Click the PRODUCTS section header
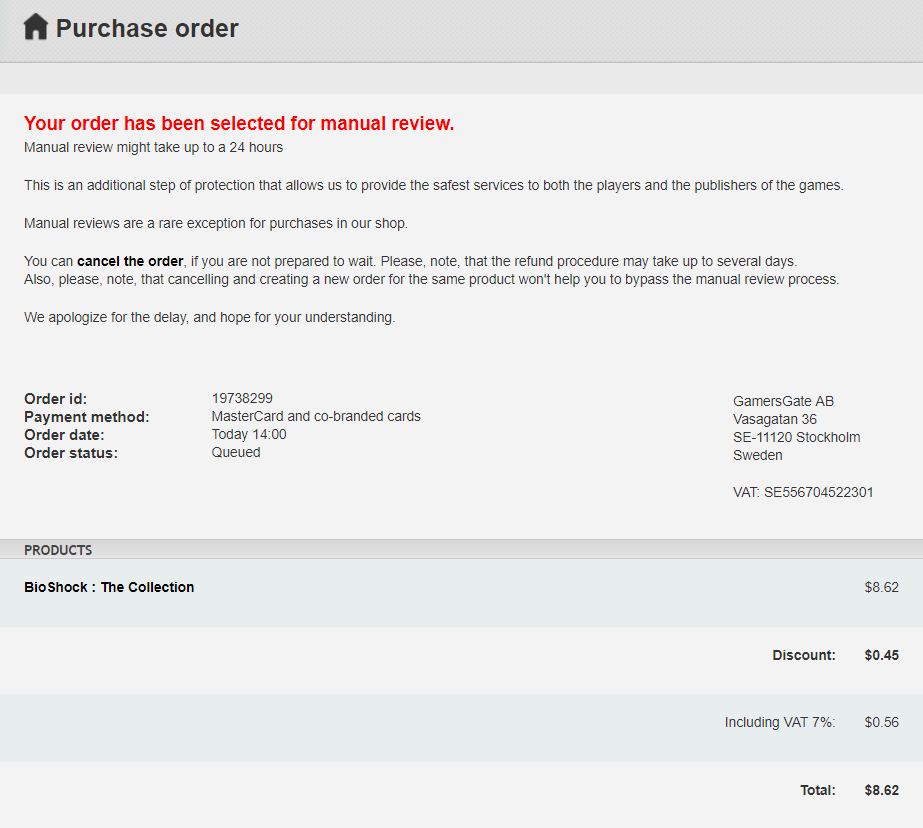 click(58, 550)
